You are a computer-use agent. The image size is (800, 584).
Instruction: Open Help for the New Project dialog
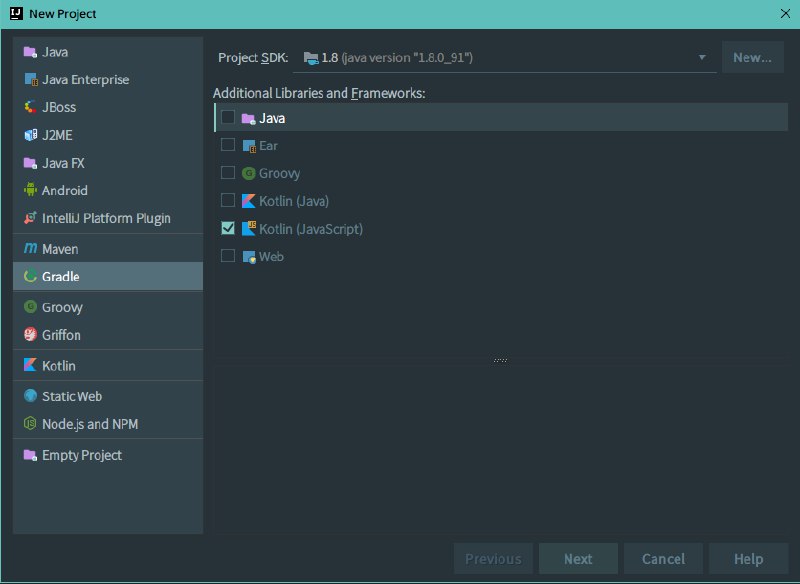[748, 559]
